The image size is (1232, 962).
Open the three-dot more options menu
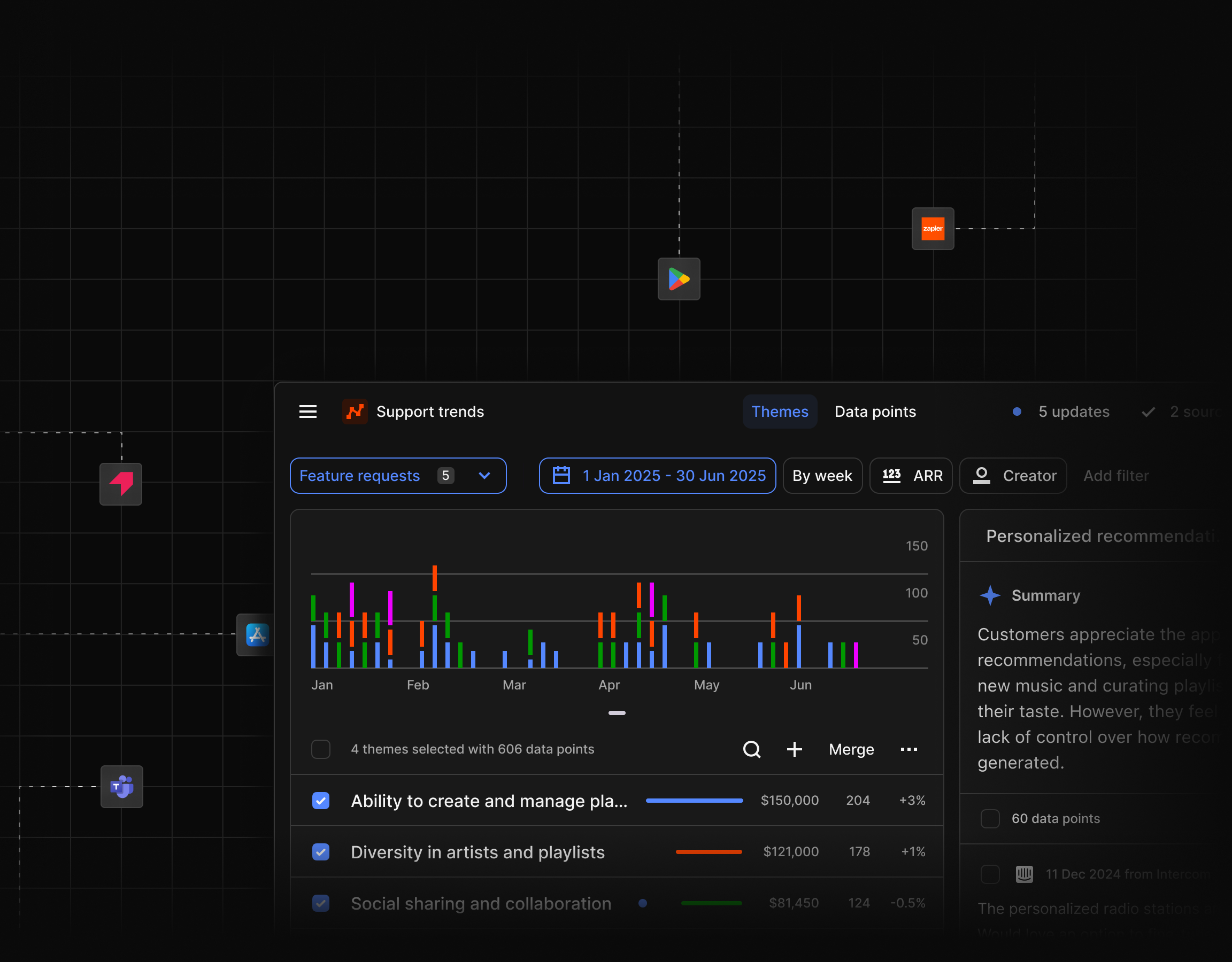908,749
